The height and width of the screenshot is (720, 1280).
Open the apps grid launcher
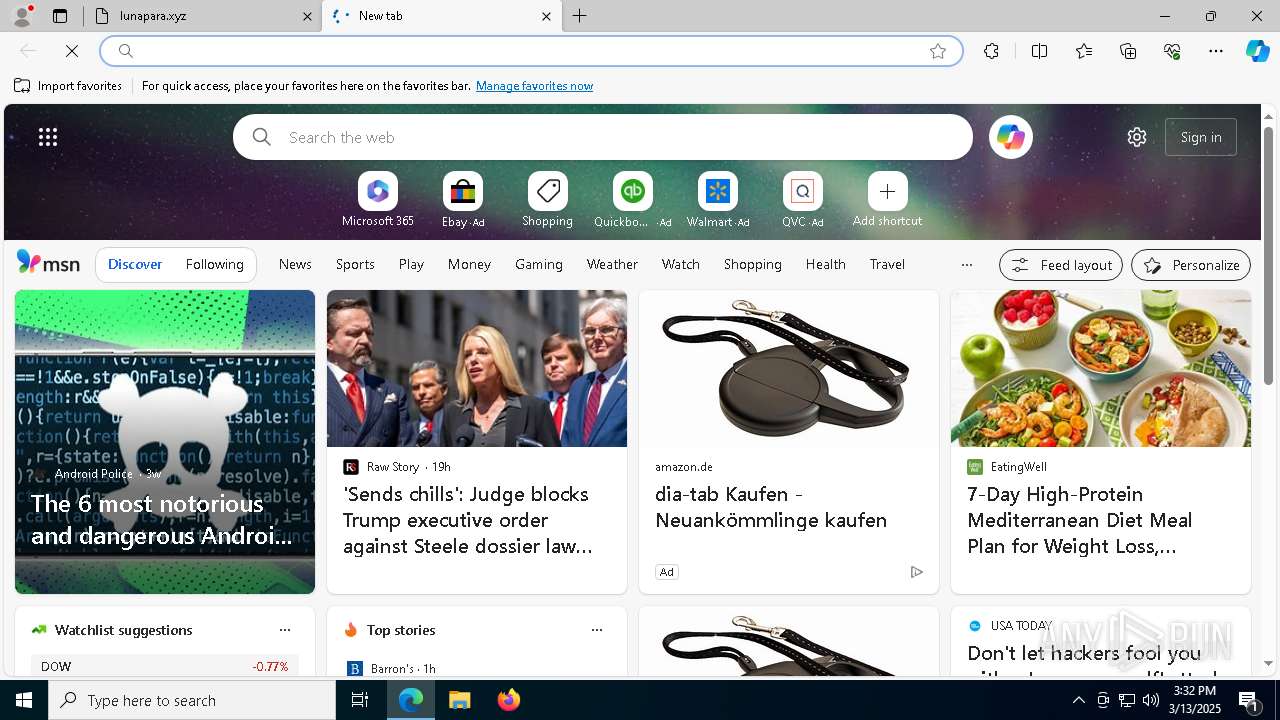(x=48, y=137)
